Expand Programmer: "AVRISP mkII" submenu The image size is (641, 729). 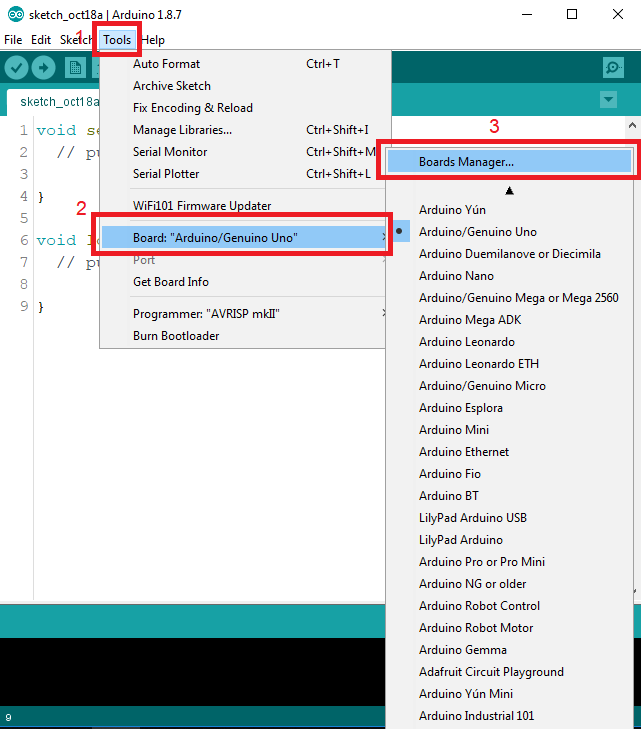pos(242,314)
